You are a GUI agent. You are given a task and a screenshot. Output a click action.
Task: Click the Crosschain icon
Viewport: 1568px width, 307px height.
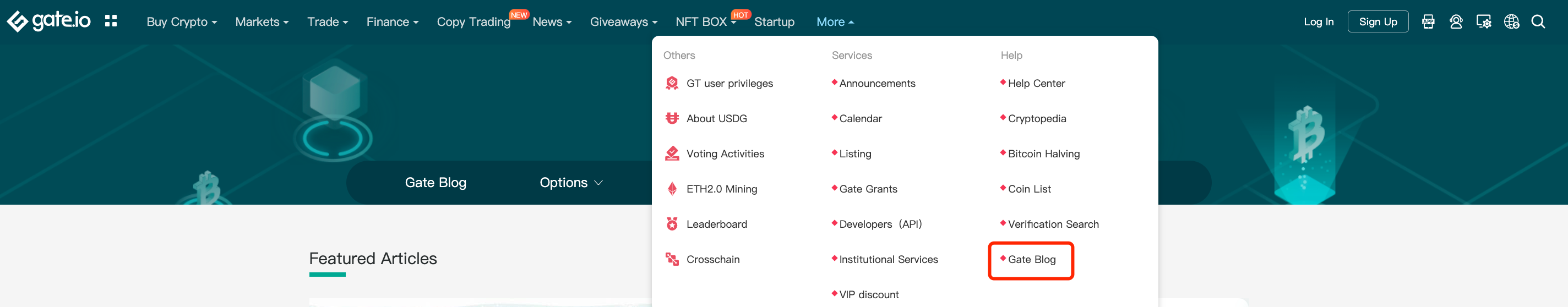click(672, 260)
